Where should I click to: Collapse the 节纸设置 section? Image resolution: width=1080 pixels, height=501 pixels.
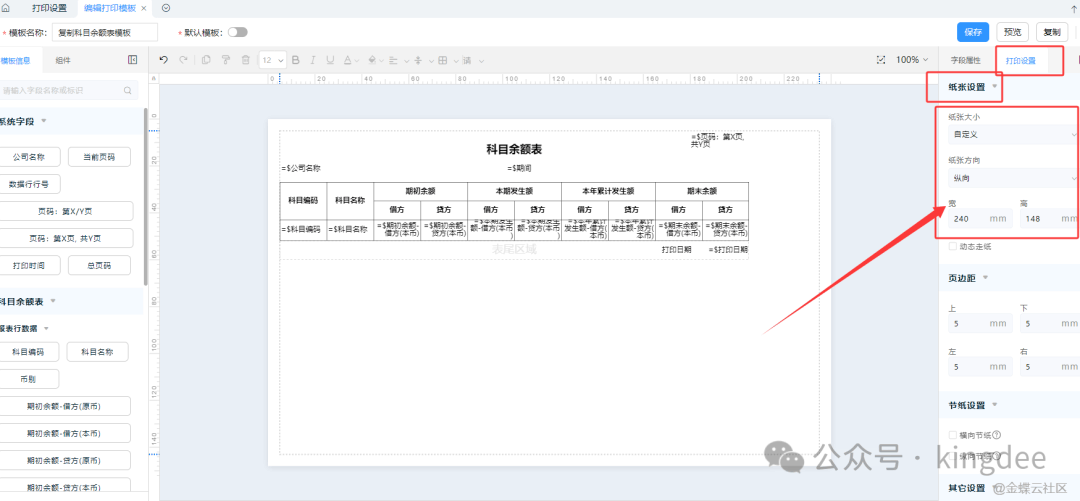pos(995,405)
